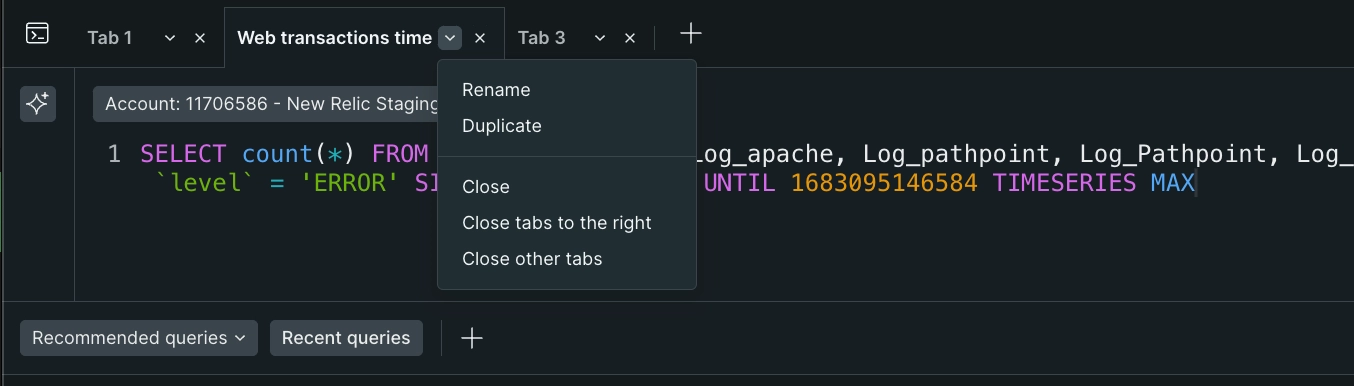
Task: Switch to Tab 1
Action: tap(110, 38)
